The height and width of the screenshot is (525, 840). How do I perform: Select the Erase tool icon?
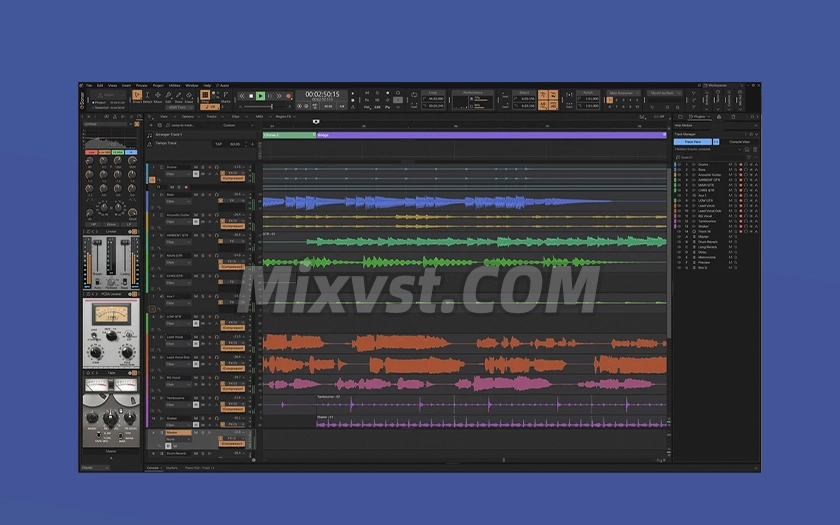189,95
